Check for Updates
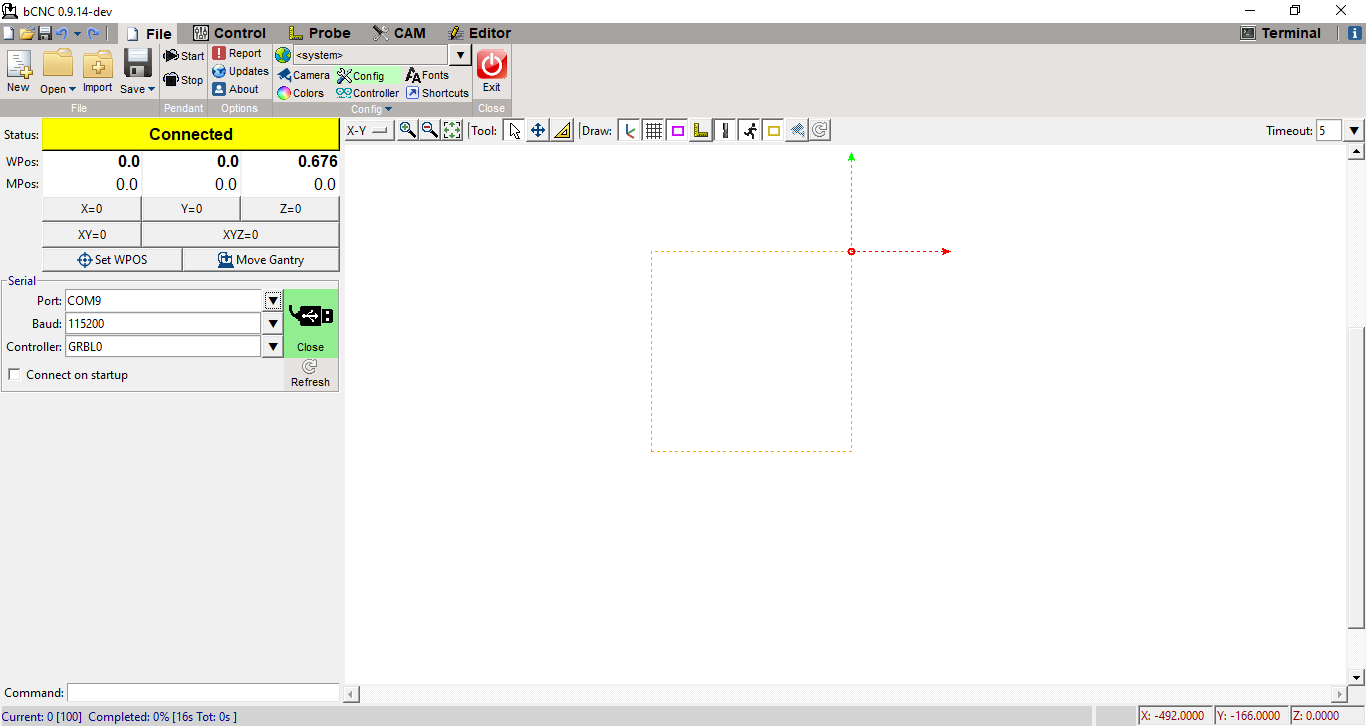This screenshot has width=1366, height=726. 240,72
